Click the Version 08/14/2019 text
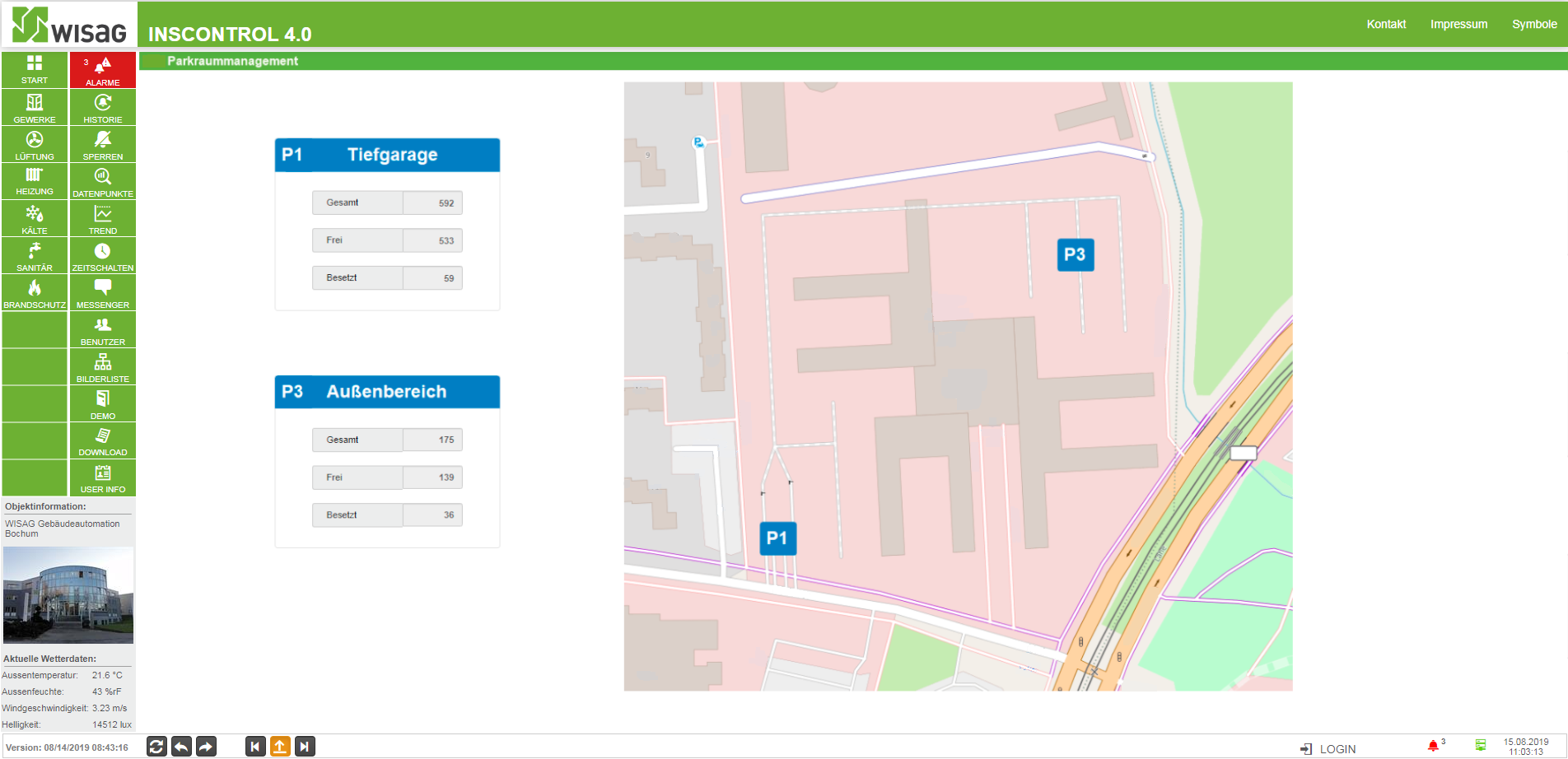1568x759 pixels. click(67, 747)
